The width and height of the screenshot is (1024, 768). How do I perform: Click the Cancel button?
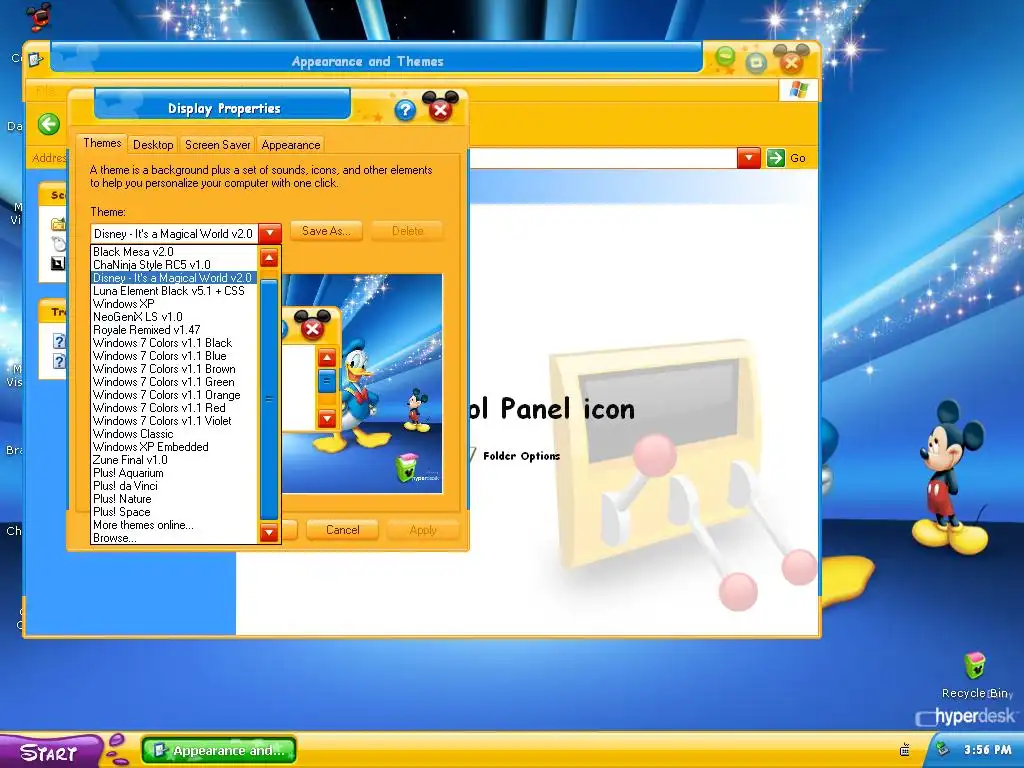(342, 530)
